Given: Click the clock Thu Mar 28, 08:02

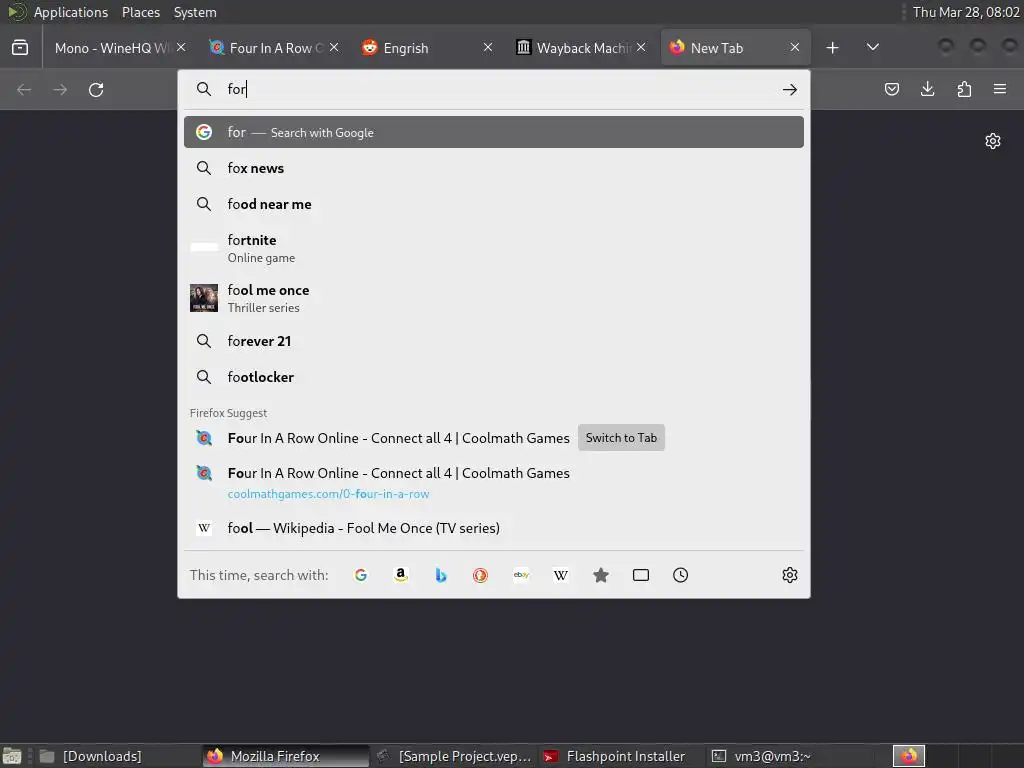Looking at the screenshot, I should click(966, 12).
